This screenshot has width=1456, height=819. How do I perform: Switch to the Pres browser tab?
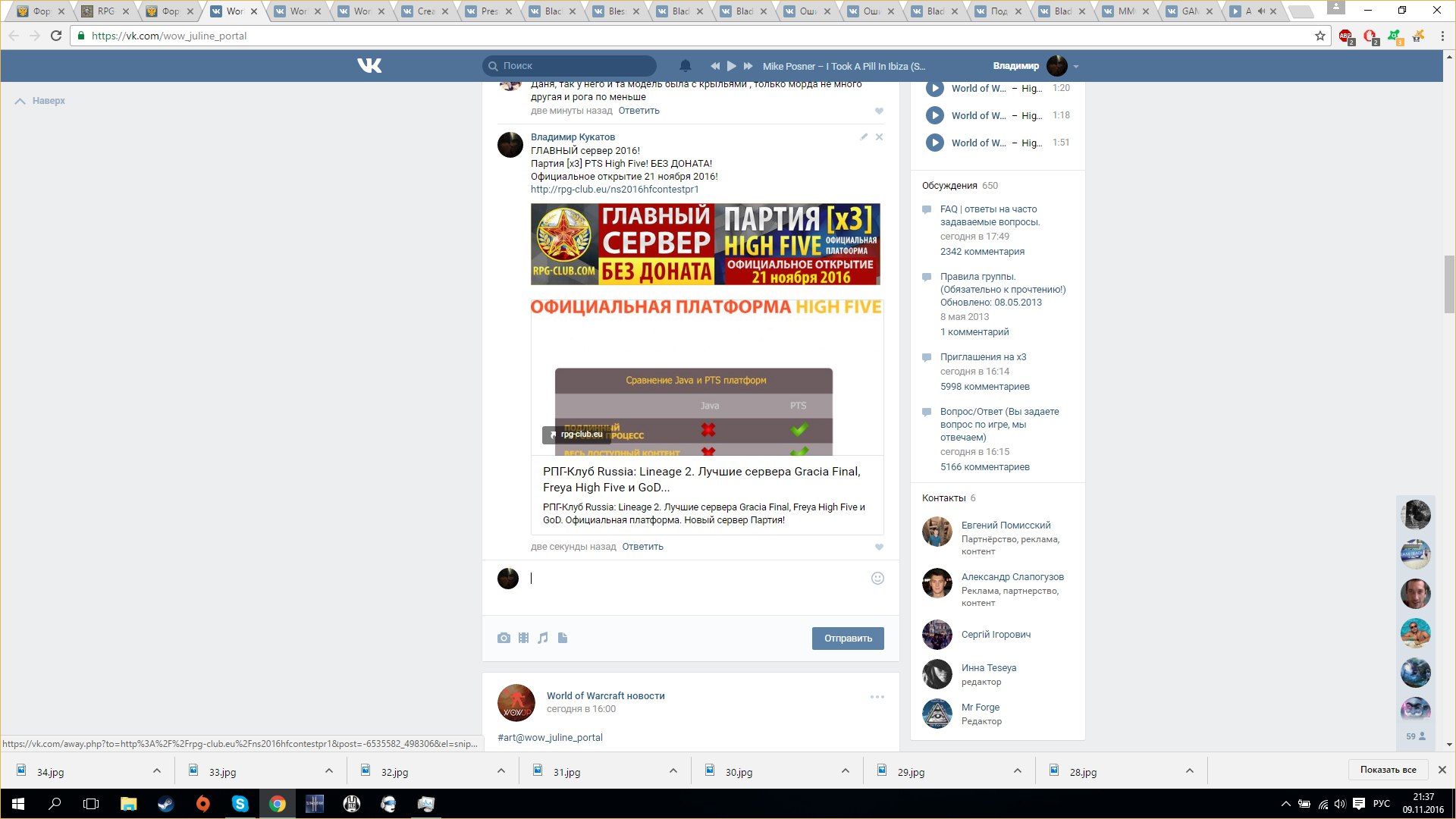[x=489, y=11]
